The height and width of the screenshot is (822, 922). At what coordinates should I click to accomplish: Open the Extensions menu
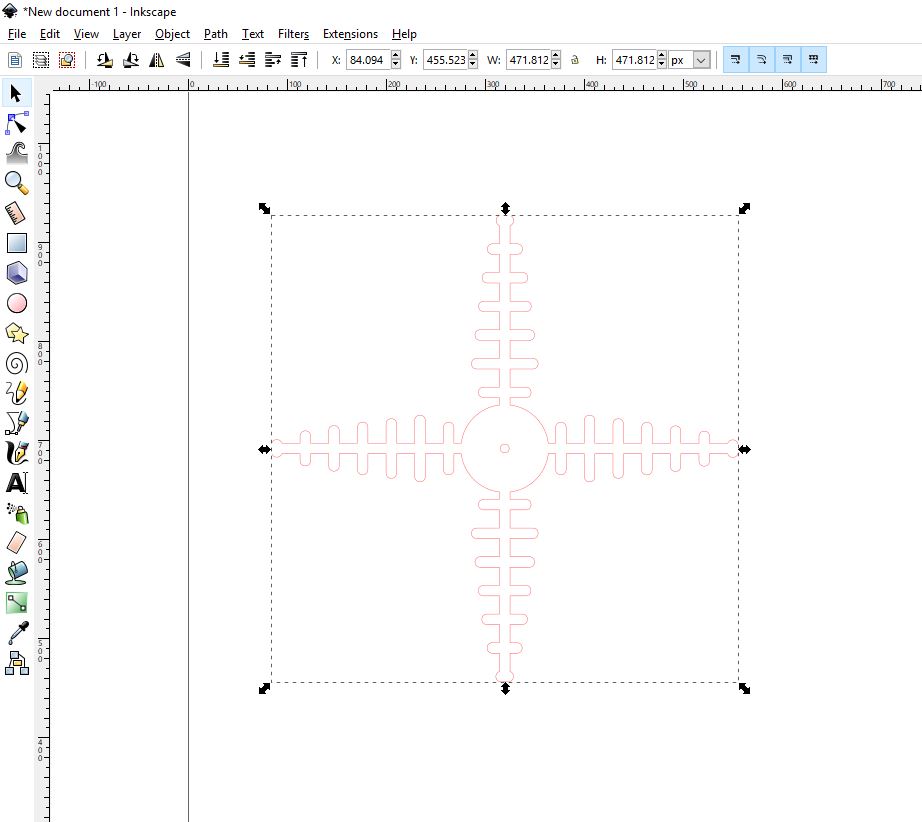(x=350, y=34)
